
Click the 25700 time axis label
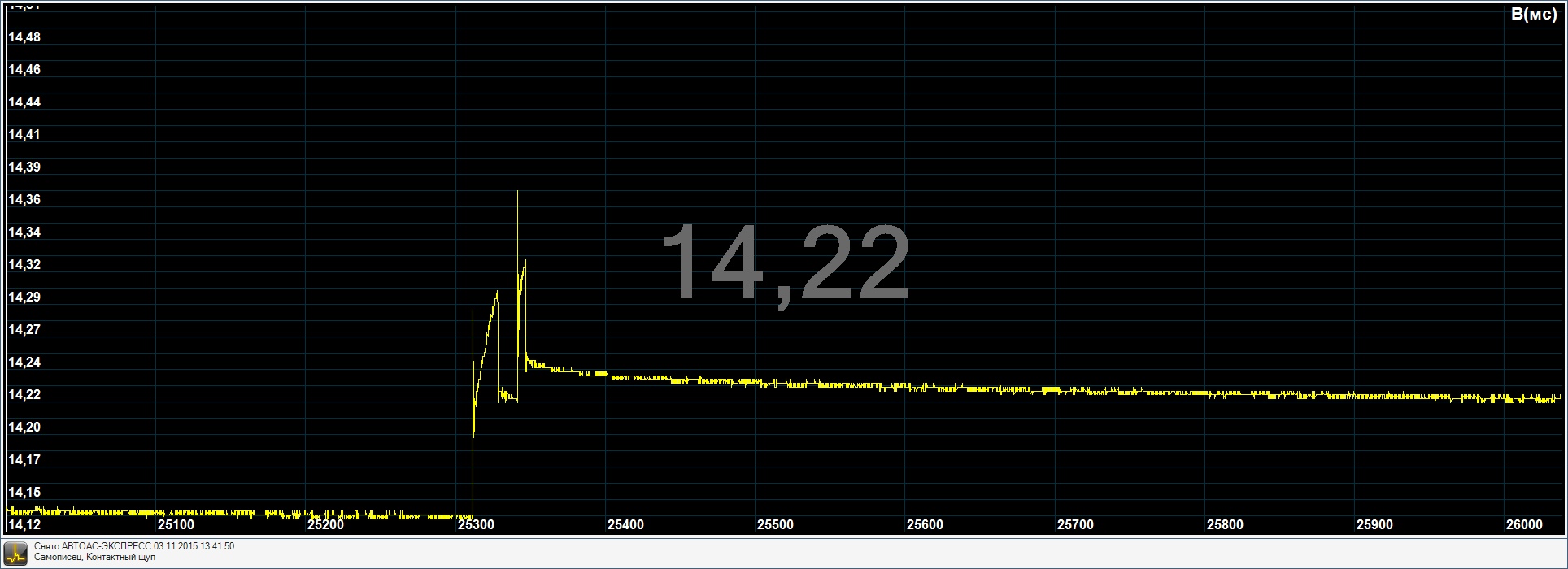pyautogui.click(x=1075, y=524)
